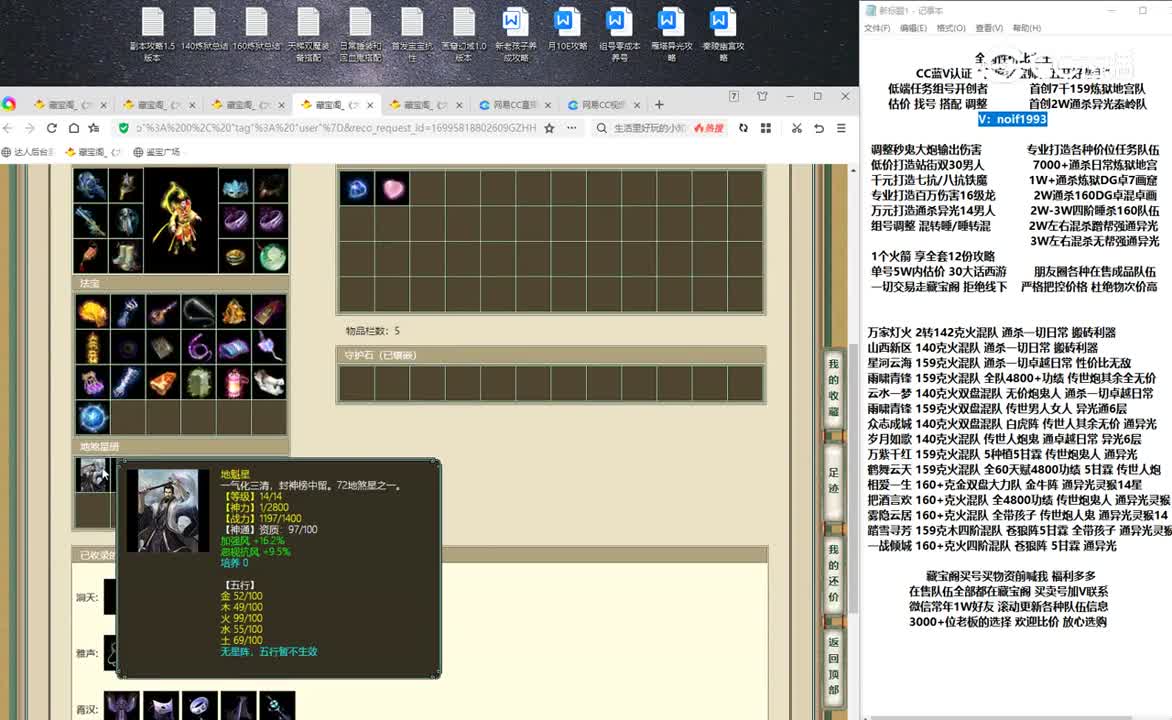Select the lute treasure icon
Viewport: 1172px width, 720px height.
point(163,313)
